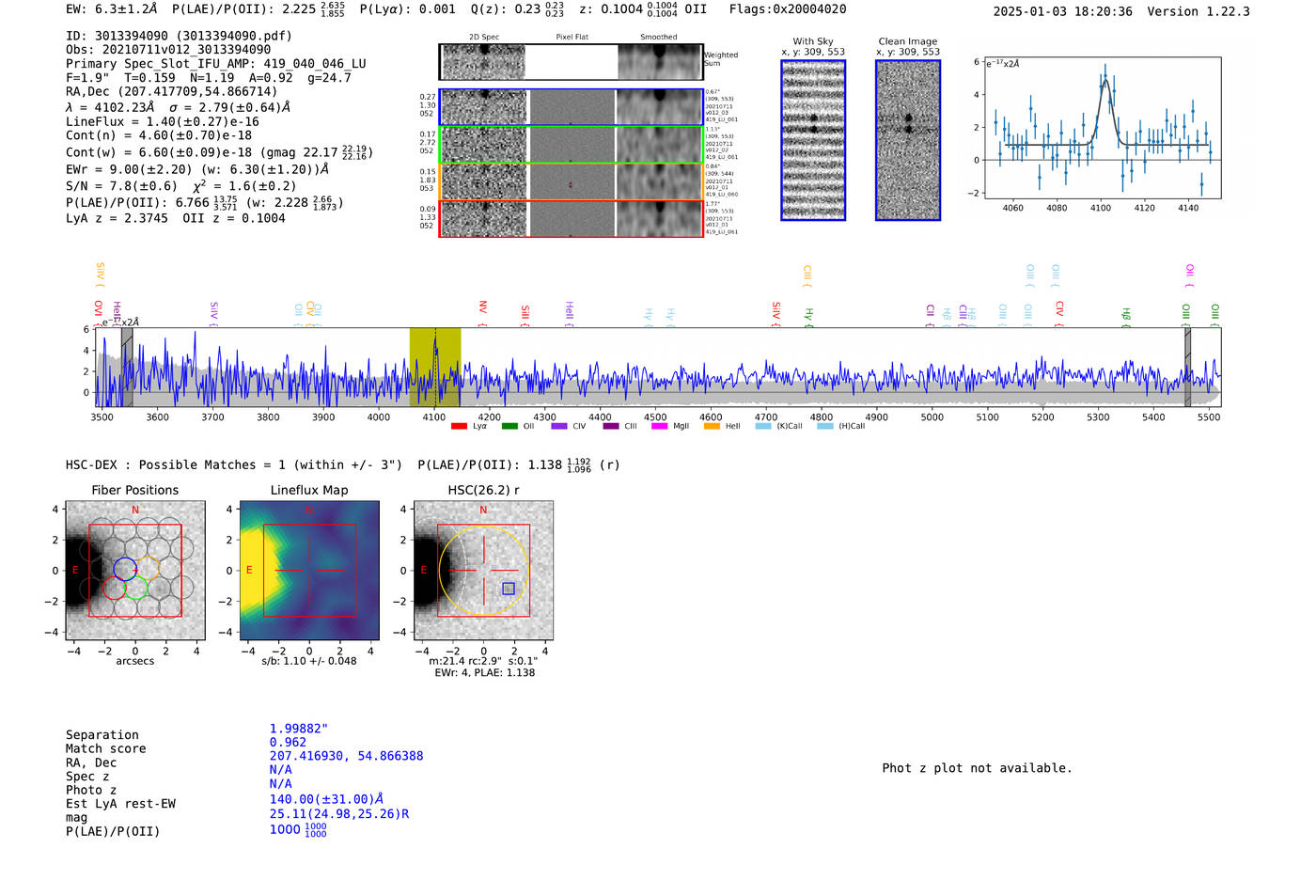The height and width of the screenshot is (896, 1316).
Task: Select the small blue square in HSC image
Action: coord(509,589)
